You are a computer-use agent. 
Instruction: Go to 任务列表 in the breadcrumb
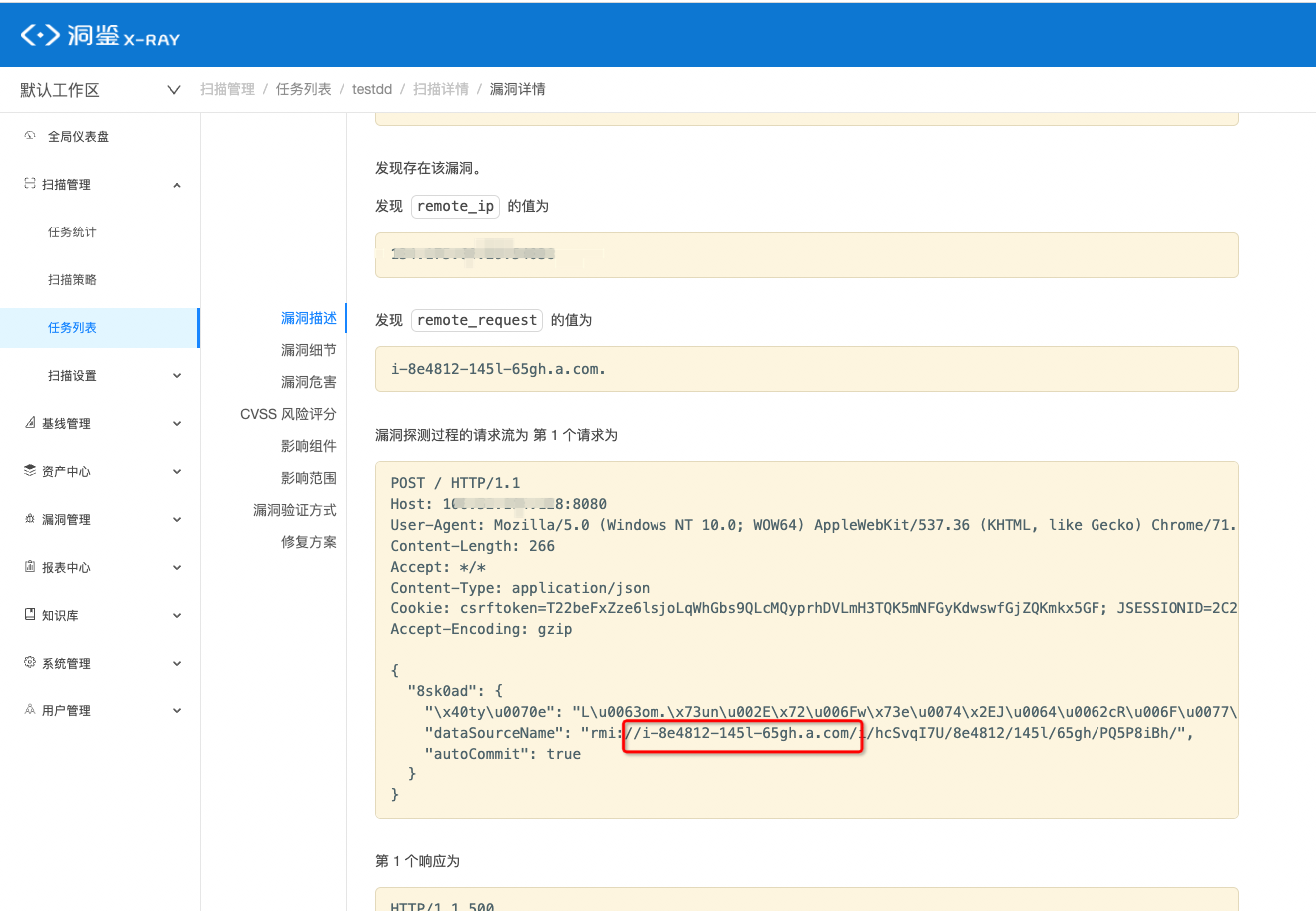coord(303,89)
